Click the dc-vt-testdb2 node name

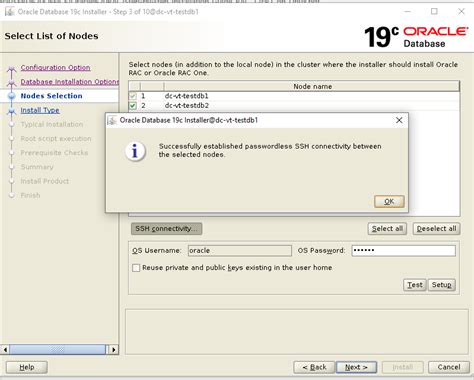(x=186, y=106)
